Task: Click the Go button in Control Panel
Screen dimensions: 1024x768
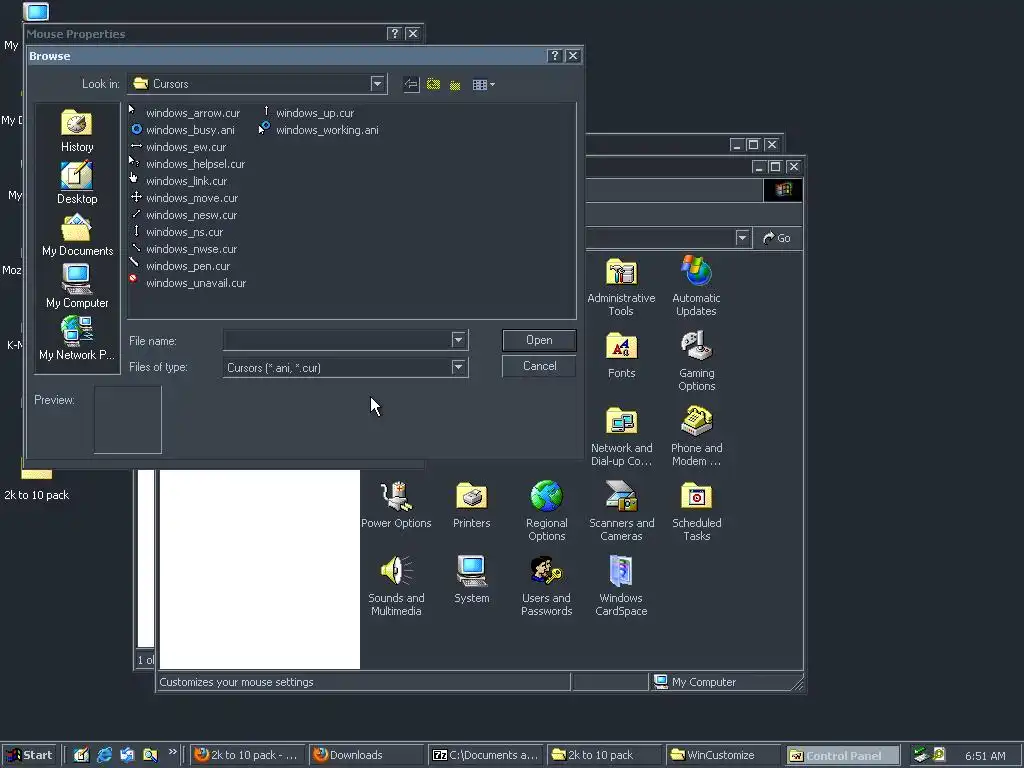Action: 776,238
